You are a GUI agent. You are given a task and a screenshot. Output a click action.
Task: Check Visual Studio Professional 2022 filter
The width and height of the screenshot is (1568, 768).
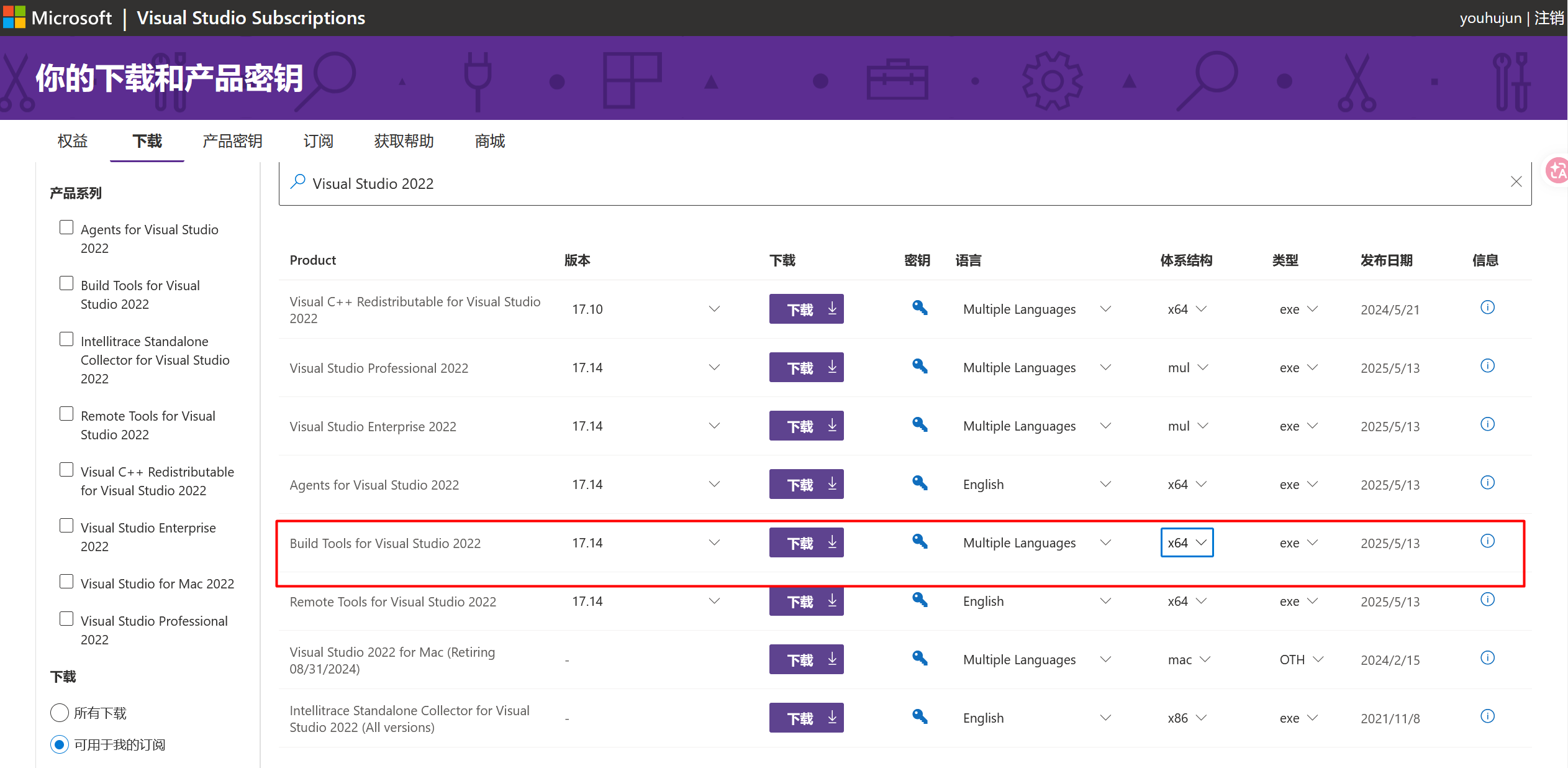pyautogui.click(x=66, y=619)
